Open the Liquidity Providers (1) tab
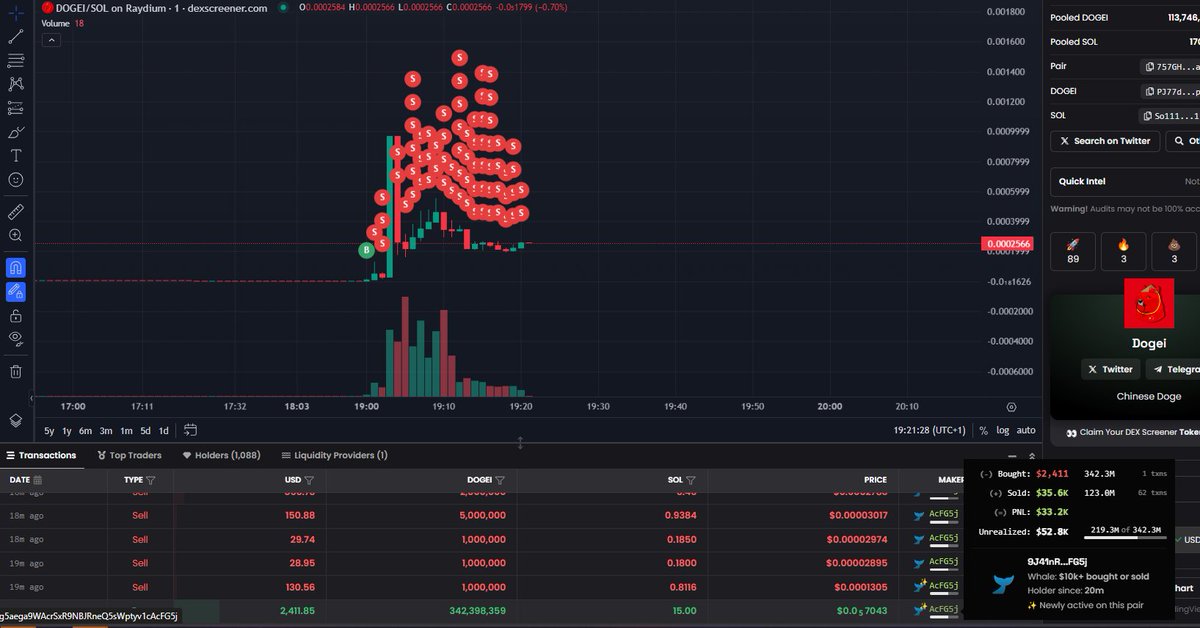The image size is (1200, 628). tap(335, 455)
